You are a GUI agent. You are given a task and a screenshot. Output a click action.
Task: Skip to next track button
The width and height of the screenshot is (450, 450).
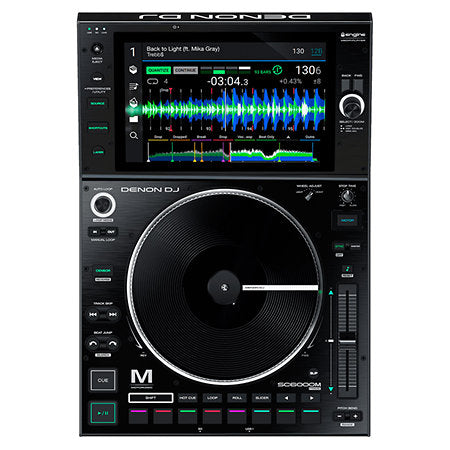[113, 314]
